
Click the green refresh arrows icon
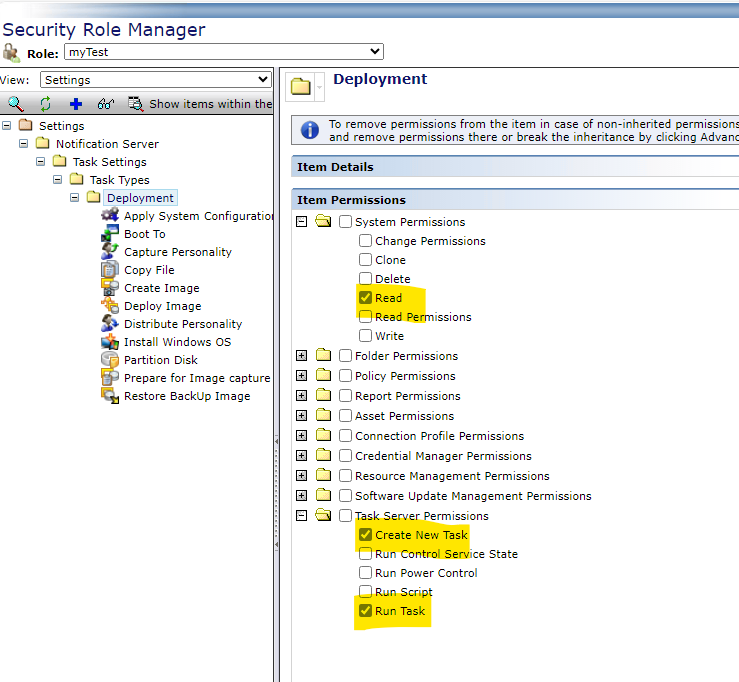pyautogui.click(x=45, y=104)
